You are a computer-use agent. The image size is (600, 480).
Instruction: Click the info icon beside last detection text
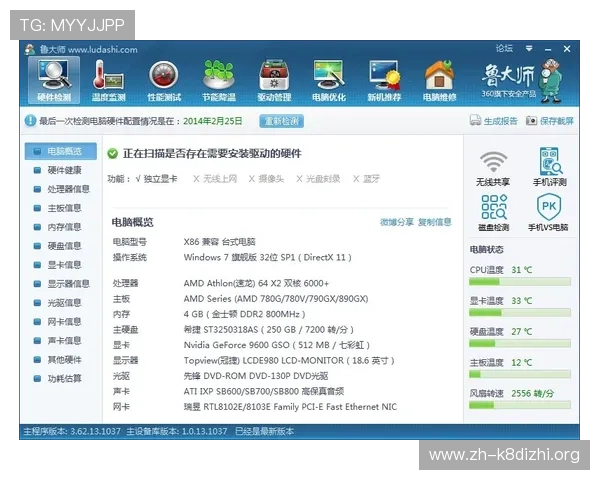(x=30, y=121)
